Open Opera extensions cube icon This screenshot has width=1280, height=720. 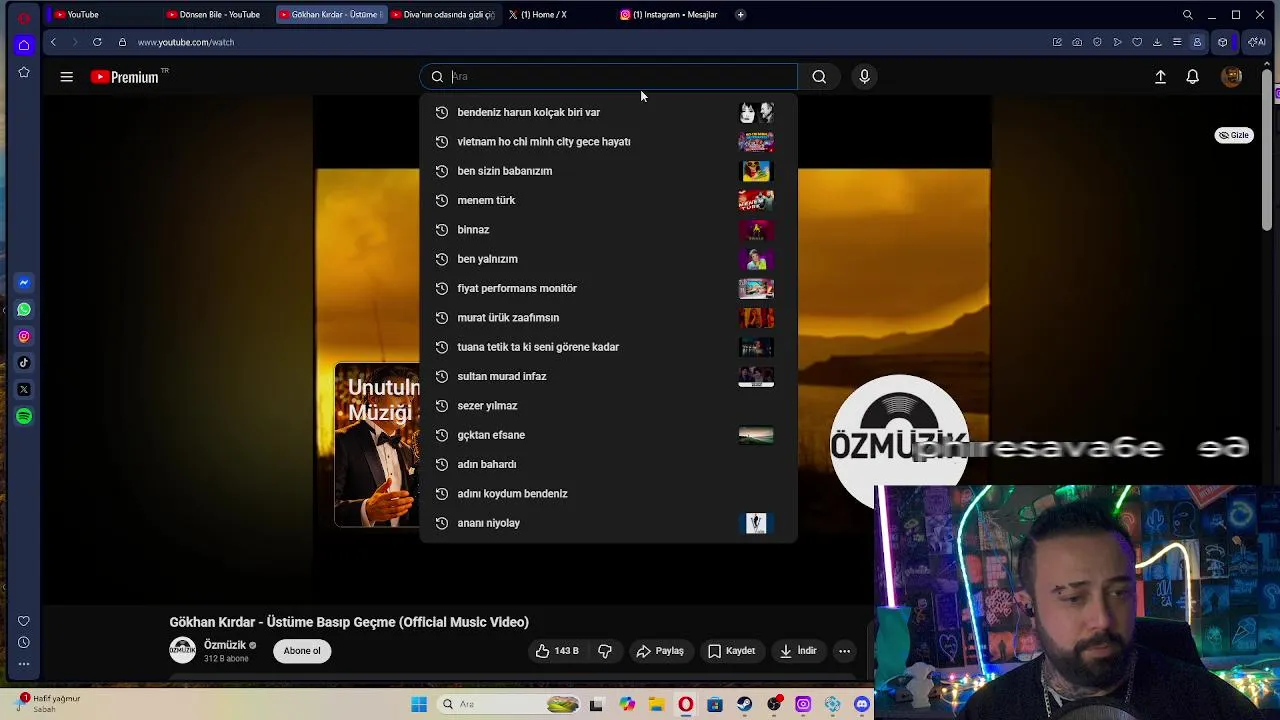(x=1222, y=42)
